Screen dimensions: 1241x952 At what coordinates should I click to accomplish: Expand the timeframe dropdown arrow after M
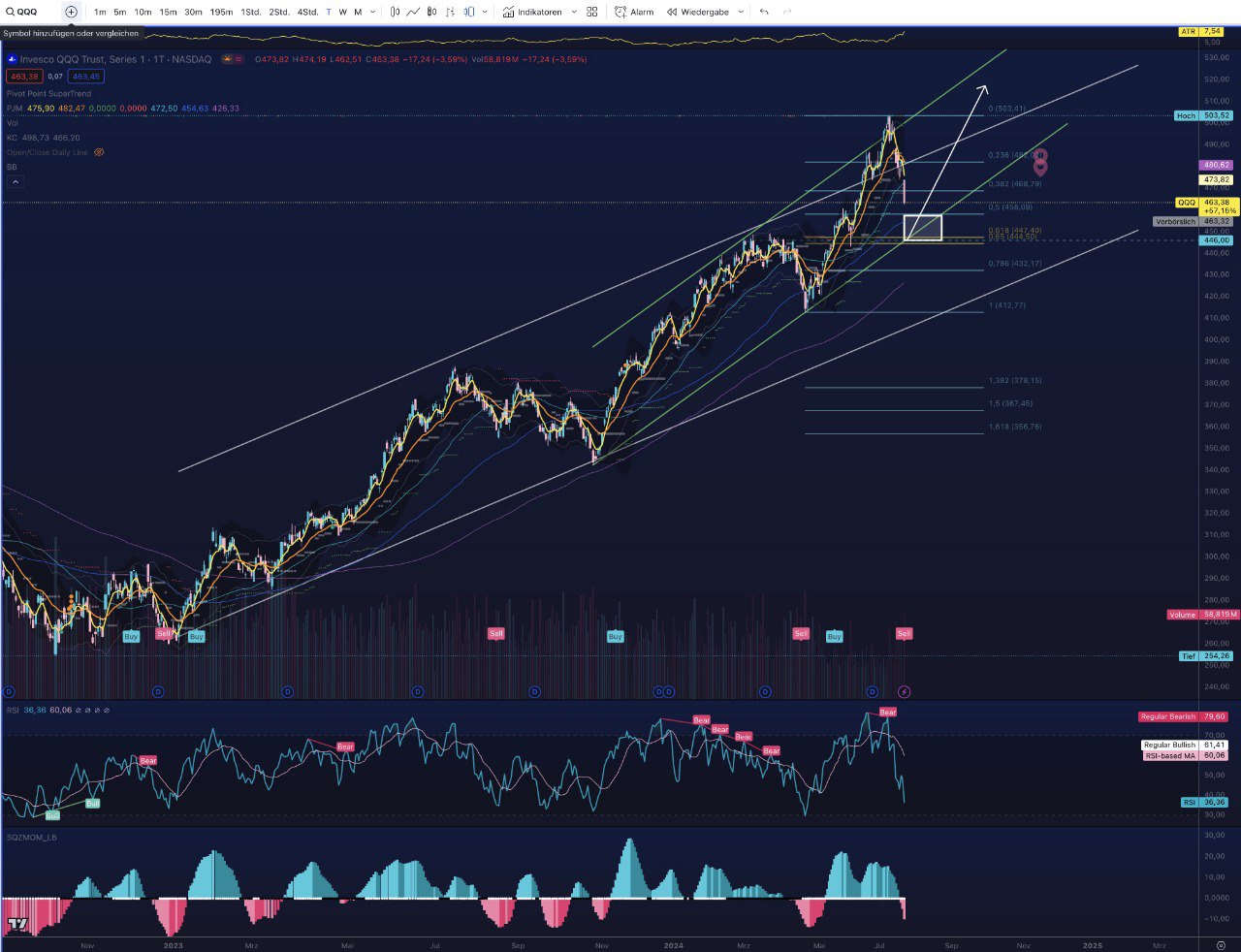tap(373, 12)
